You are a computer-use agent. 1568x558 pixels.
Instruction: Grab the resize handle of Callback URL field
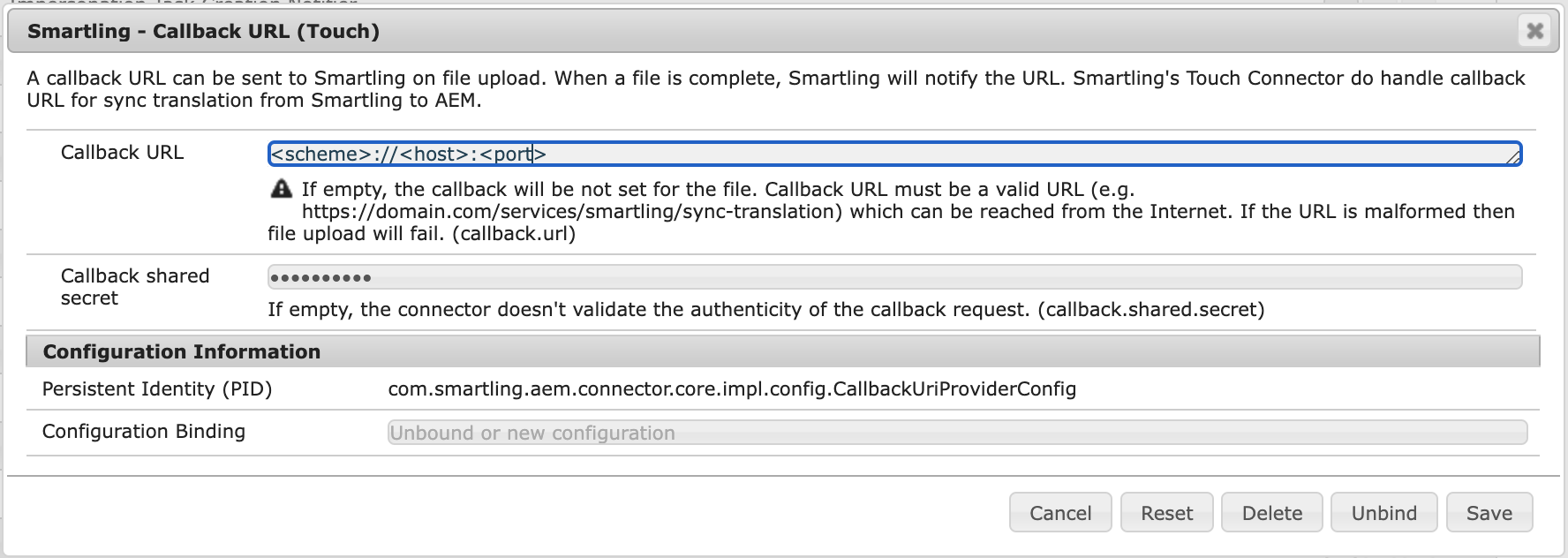pos(1513,158)
